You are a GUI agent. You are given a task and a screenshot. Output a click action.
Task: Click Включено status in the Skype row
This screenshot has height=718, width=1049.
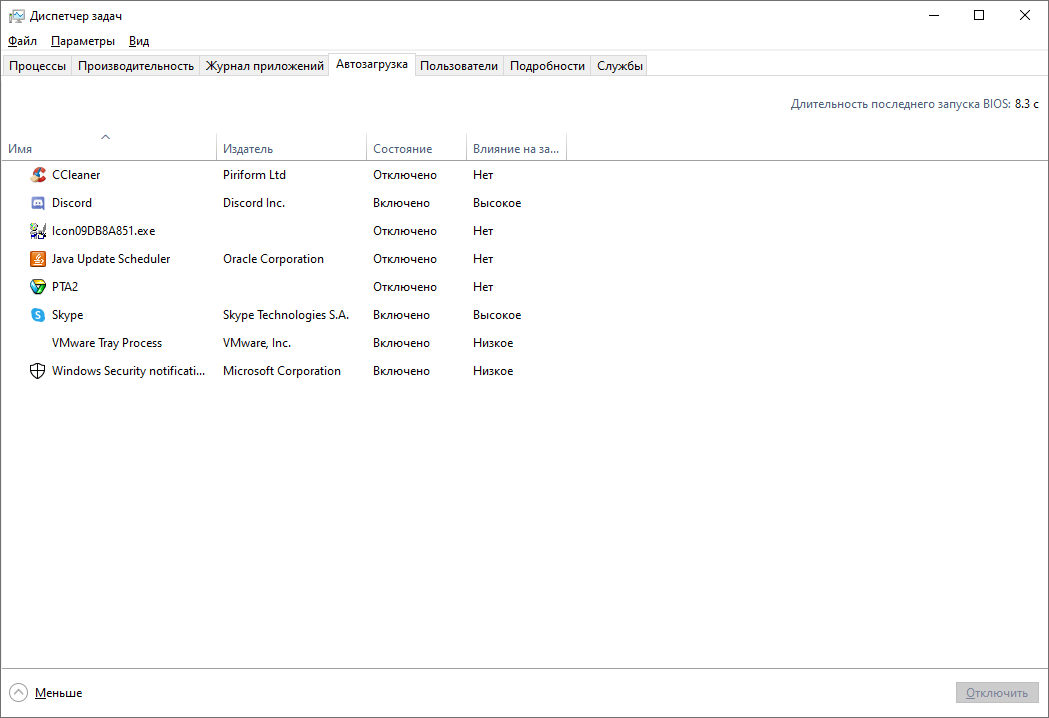coord(401,315)
